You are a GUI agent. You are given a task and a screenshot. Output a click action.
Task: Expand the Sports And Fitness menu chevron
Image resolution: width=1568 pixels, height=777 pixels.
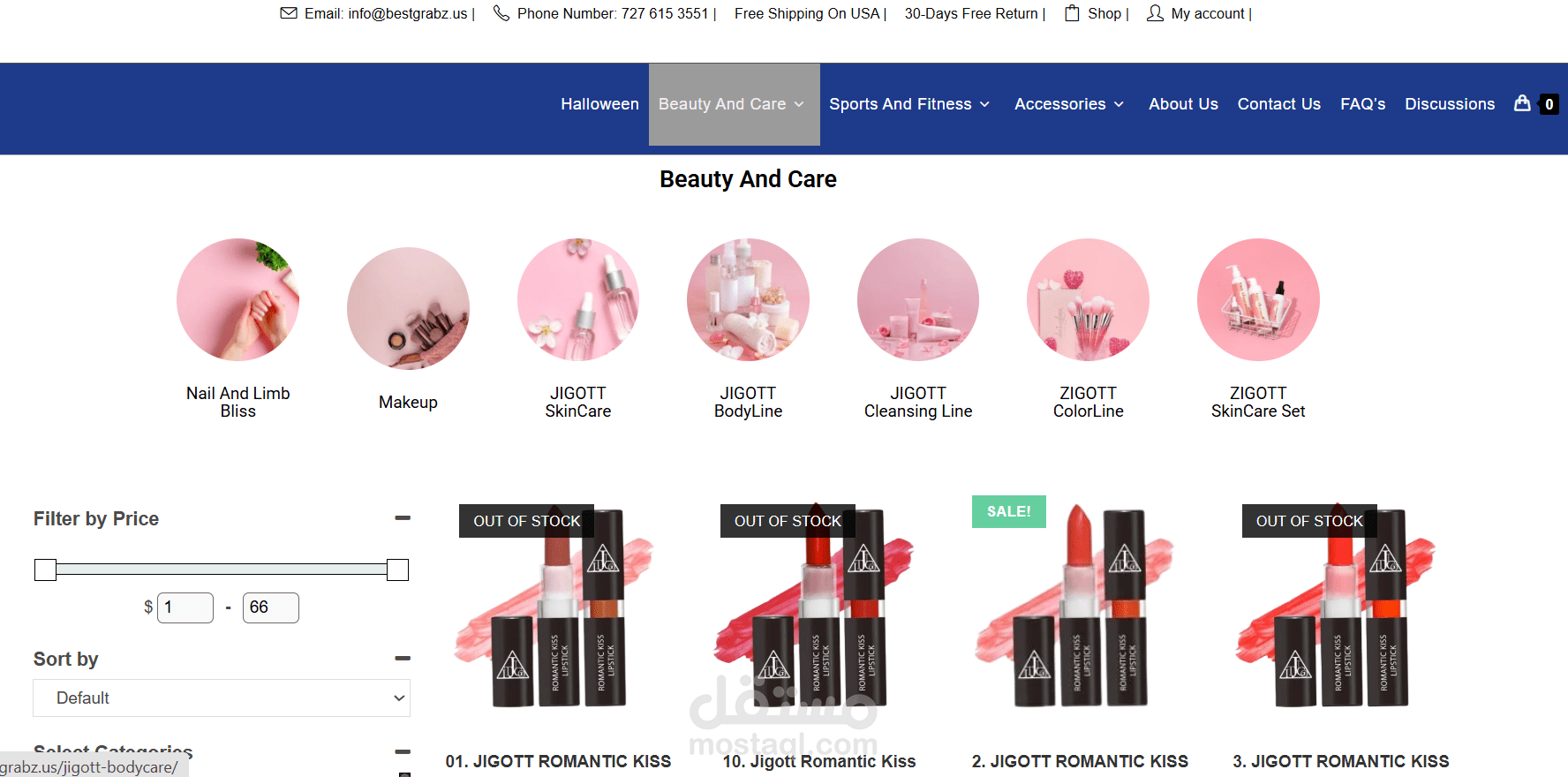coord(984,104)
